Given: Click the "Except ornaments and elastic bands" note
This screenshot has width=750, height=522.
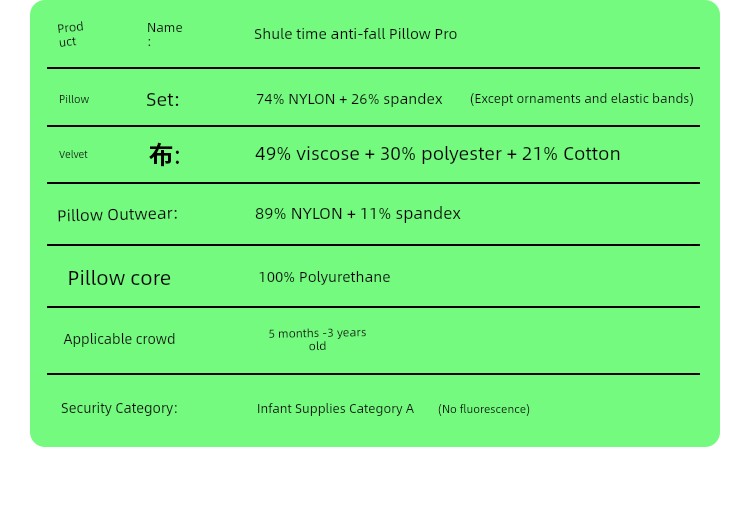Looking at the screenshot, I should click(581, 98).
